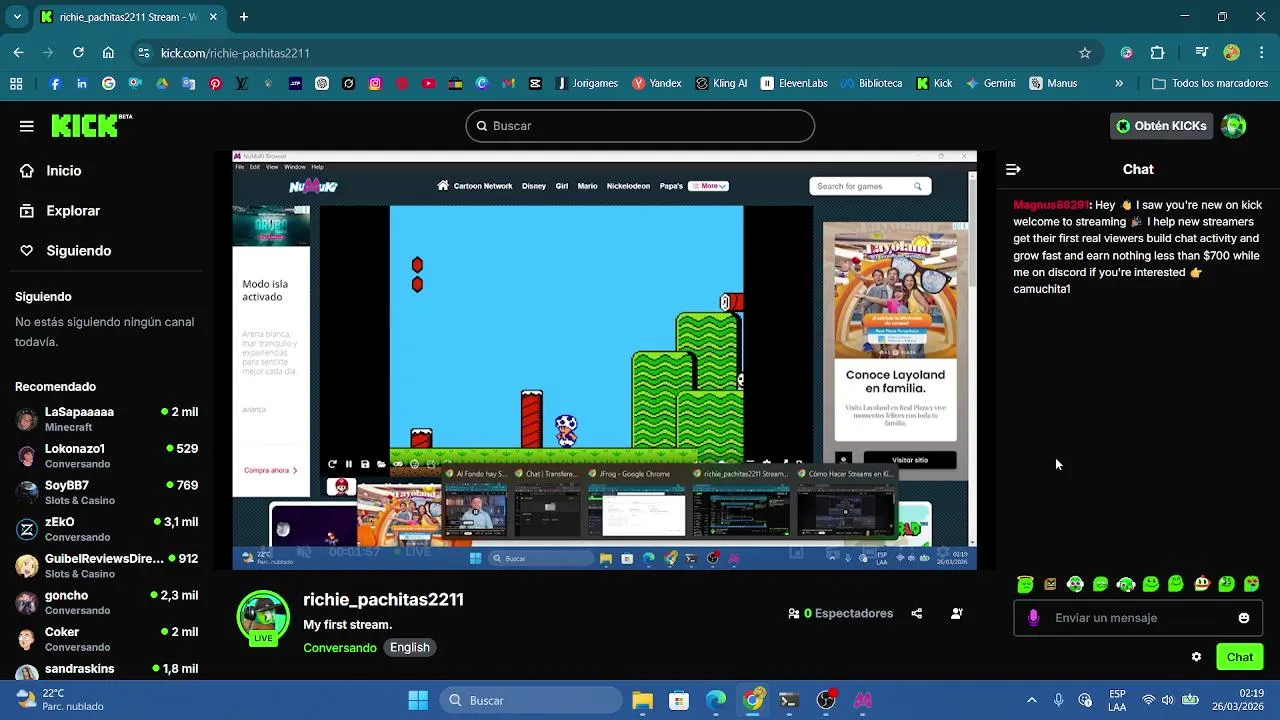
Task: Open richie_pachitas2211 channel avatar
Action: coord(263,618)
